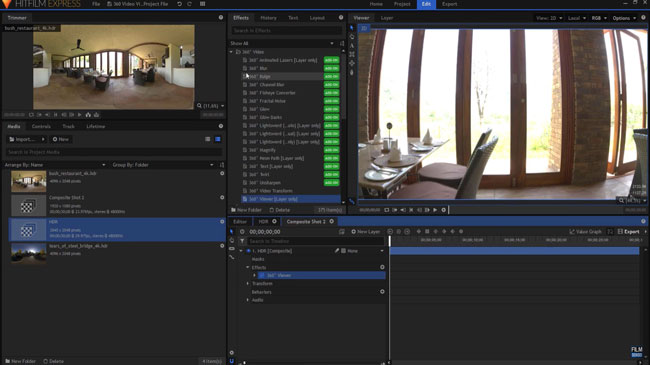The width and height of the screenshot is (650, 365).
Task: Switch to the Controls tab
Action: [x=41, y=127]
